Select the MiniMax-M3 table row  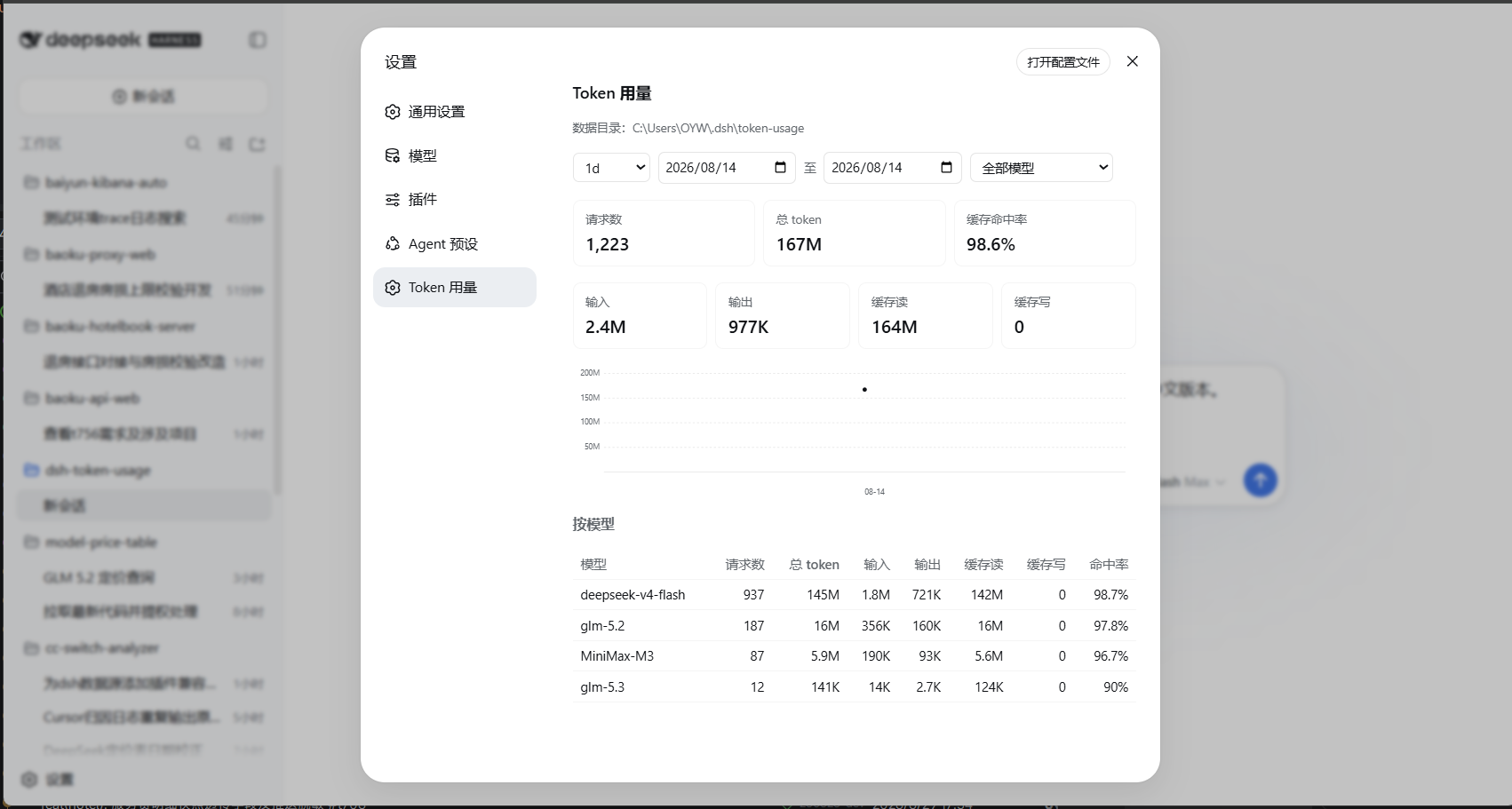tap(855, 656)
